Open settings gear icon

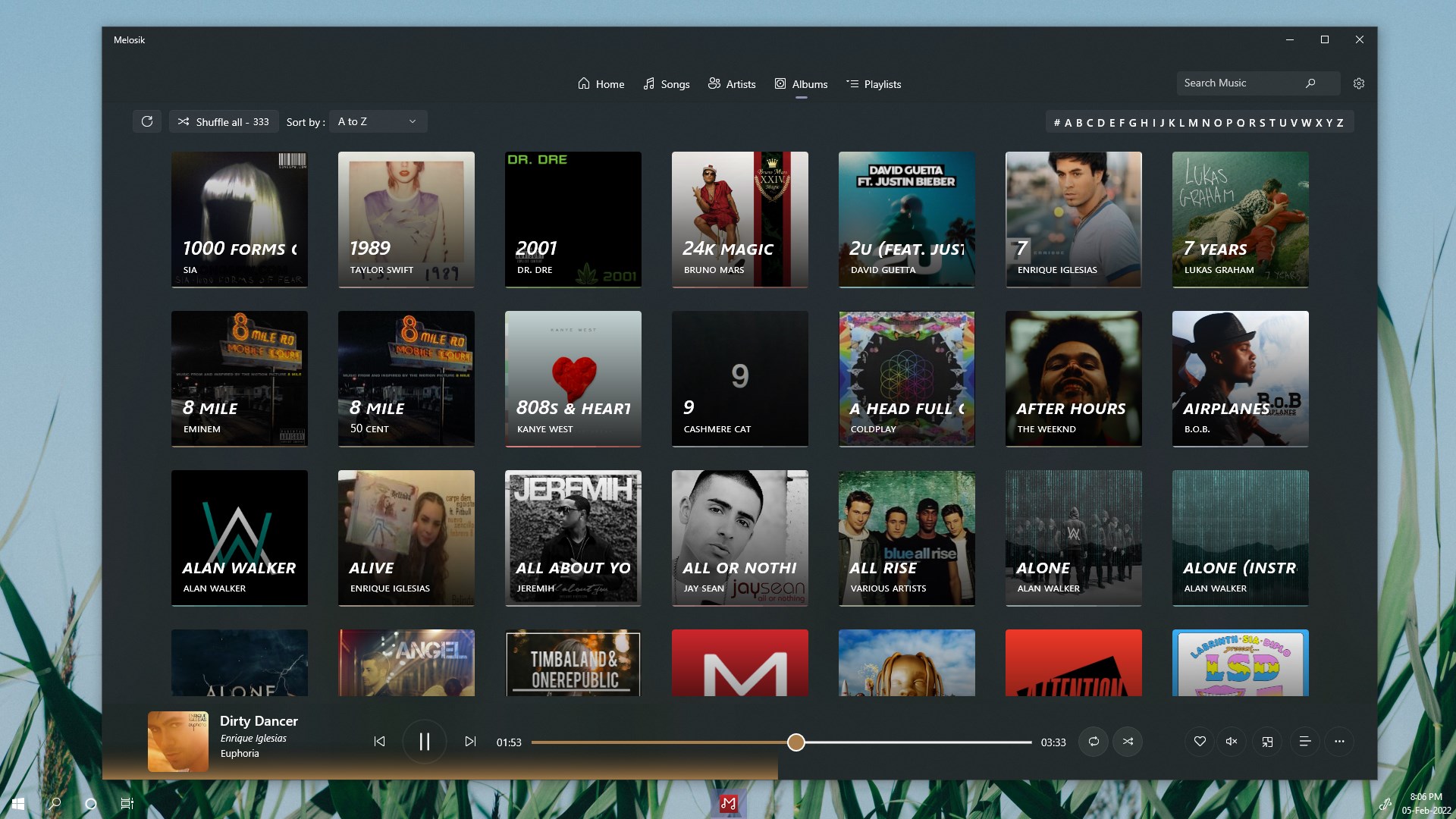pos(1359,83)
